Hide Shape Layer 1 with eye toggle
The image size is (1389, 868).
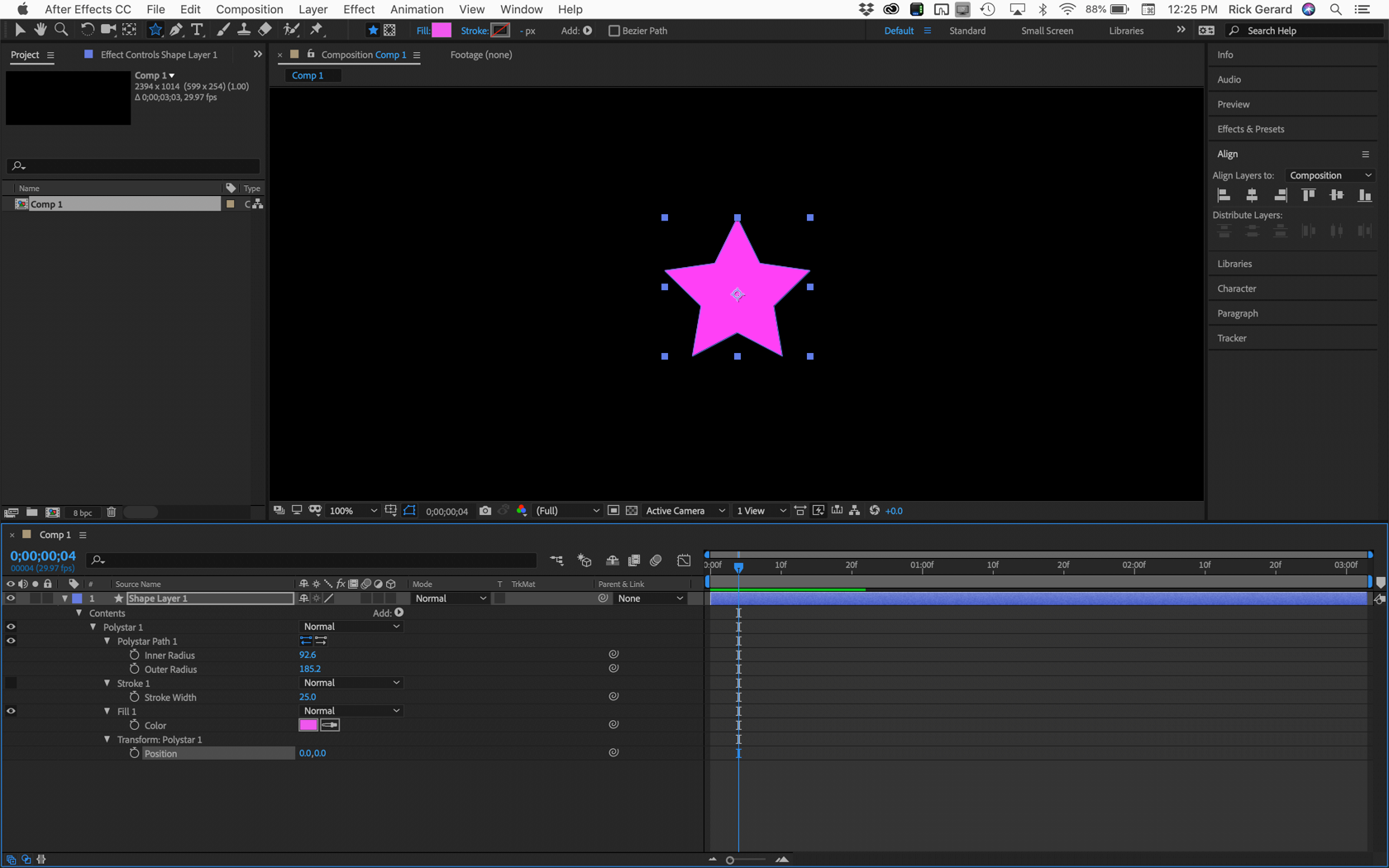tap(11, 599)
